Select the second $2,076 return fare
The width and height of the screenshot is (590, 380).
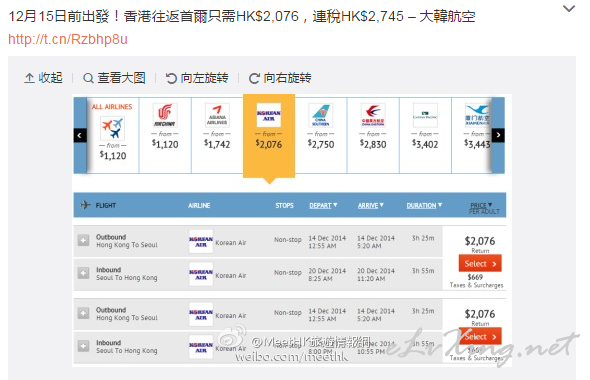pos(480,336)
